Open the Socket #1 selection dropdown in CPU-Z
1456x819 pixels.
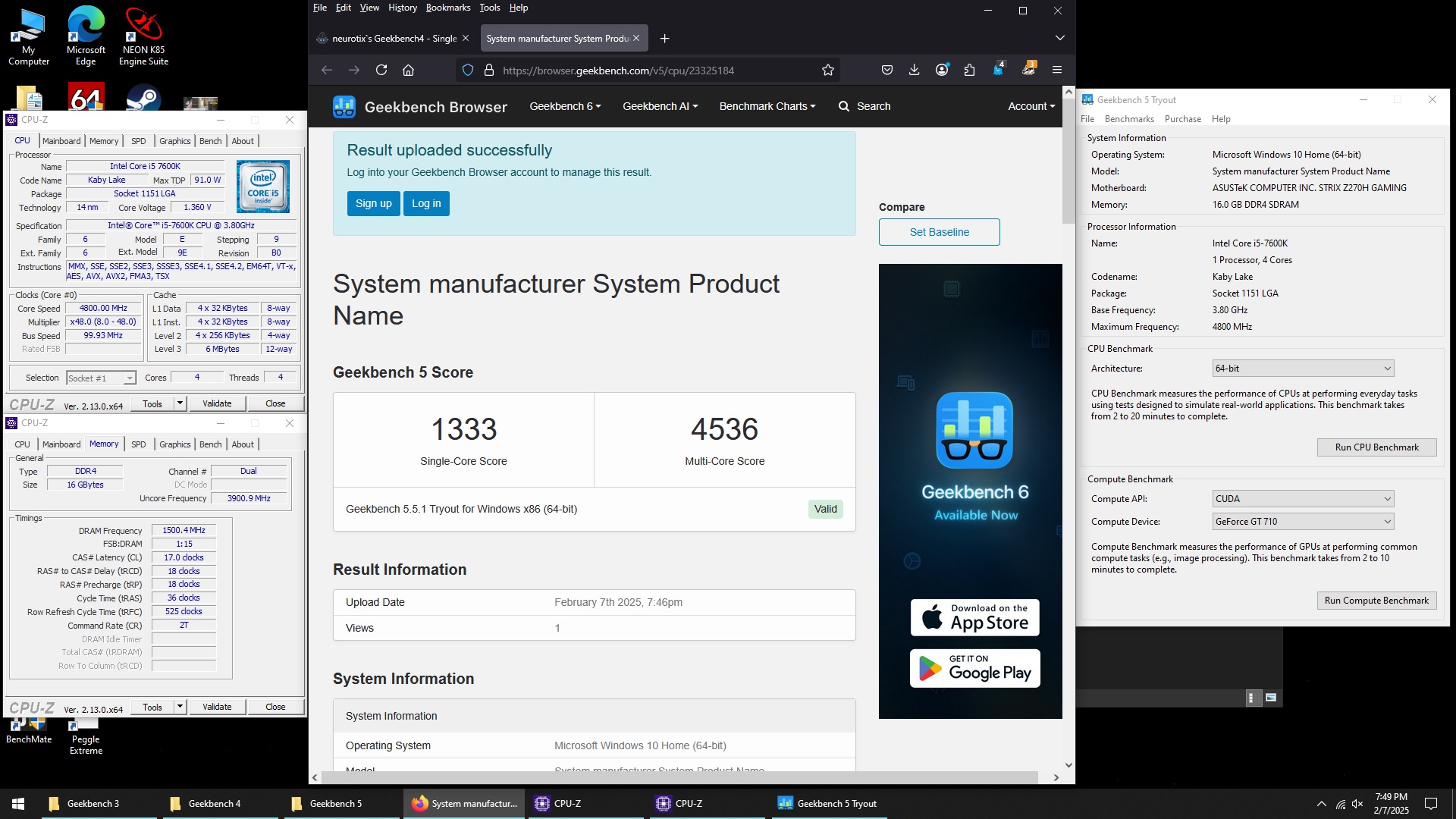coord(101,378)
